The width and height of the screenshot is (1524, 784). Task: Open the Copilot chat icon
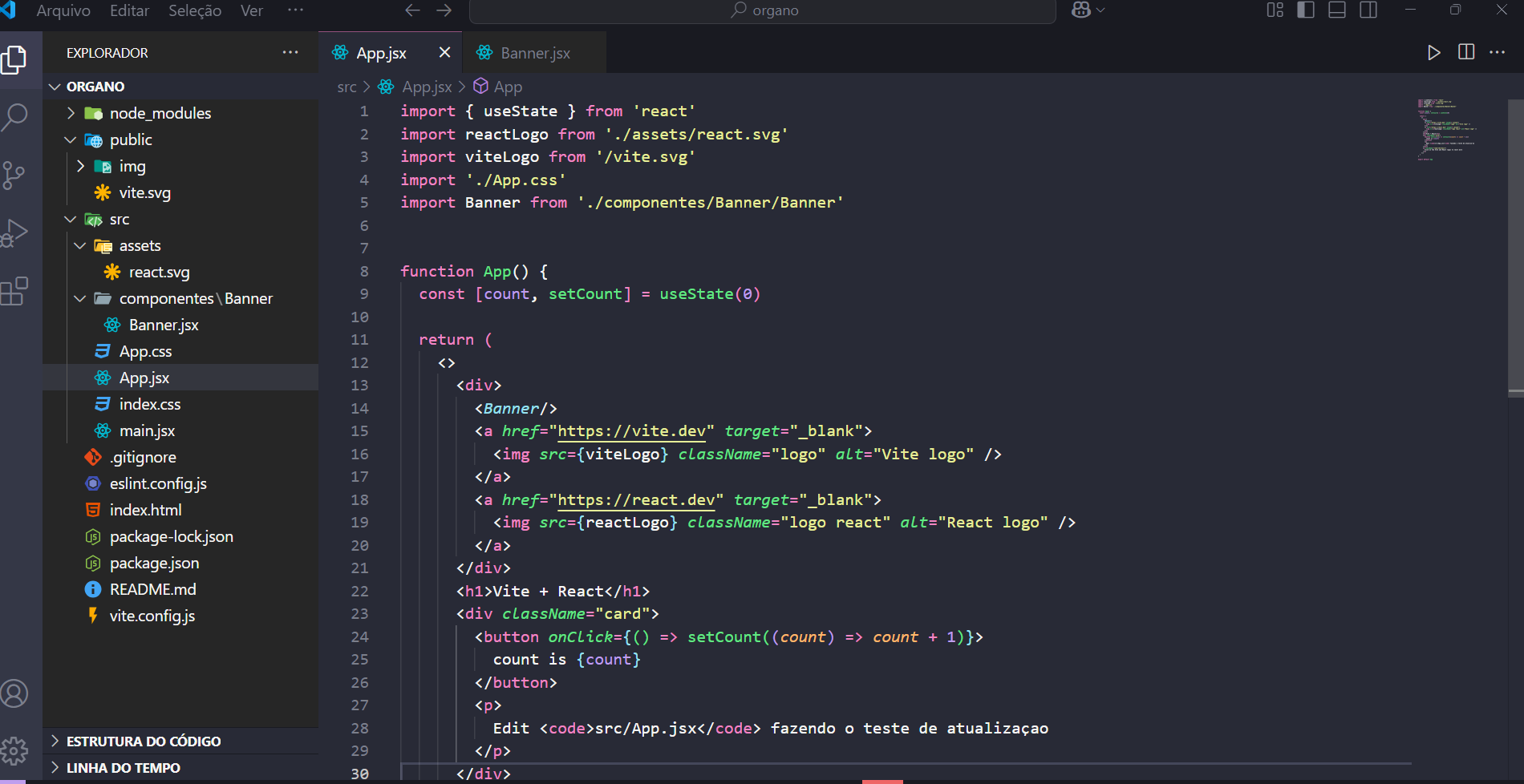[x=1081, y=10]
